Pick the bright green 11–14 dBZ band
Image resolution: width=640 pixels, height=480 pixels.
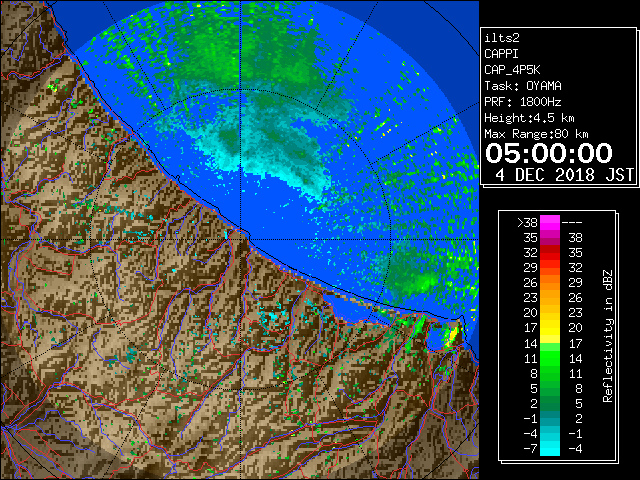point(550,358)
